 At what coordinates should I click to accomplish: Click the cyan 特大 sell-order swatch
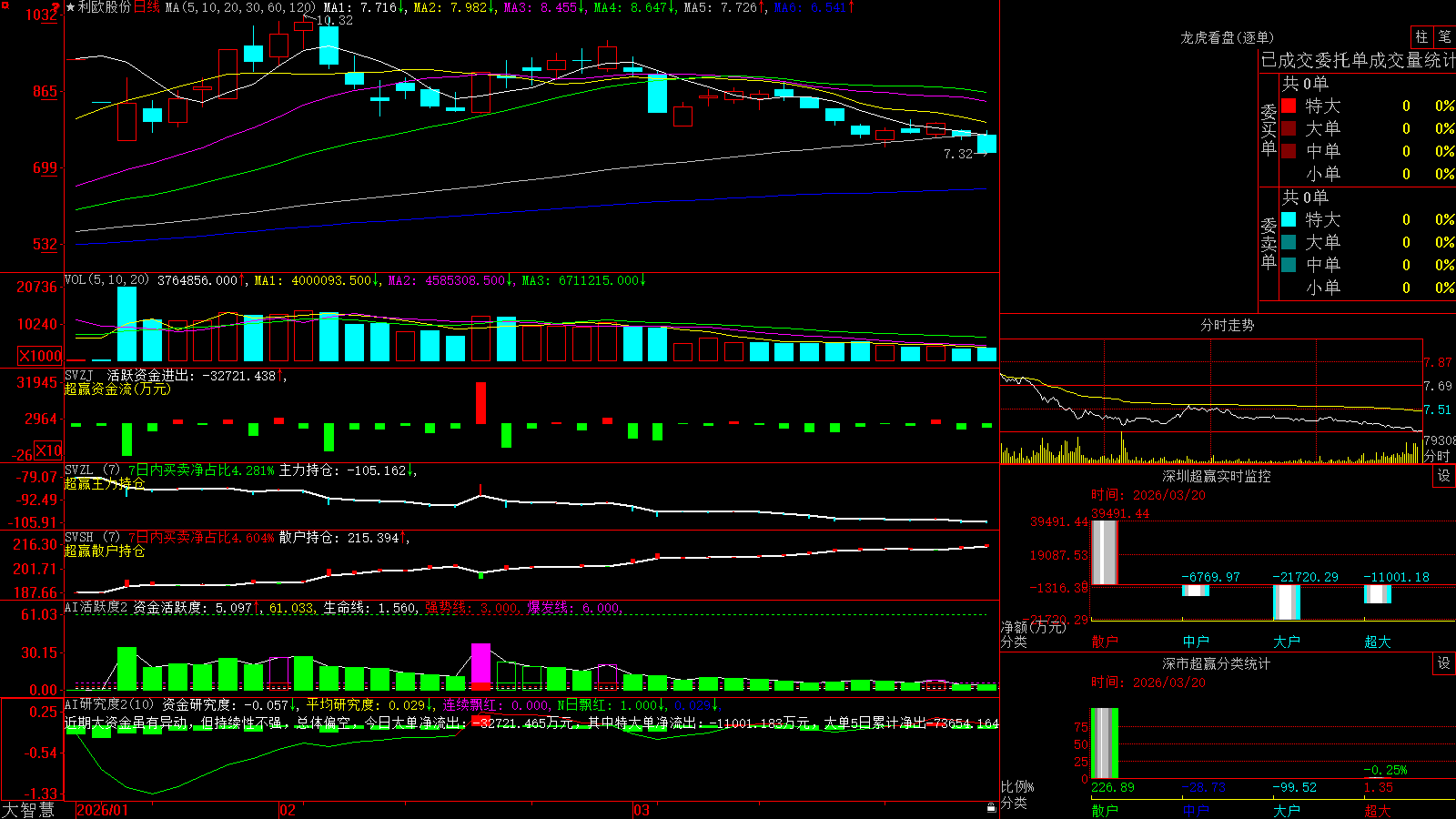1289,219
